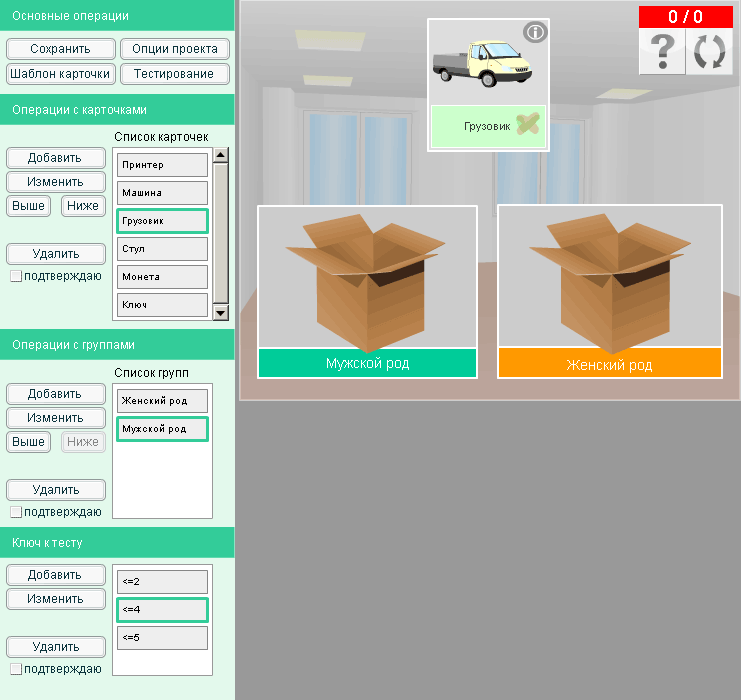Move card up with Выше button
Screen dimensions: 741x700
point(28,206)
